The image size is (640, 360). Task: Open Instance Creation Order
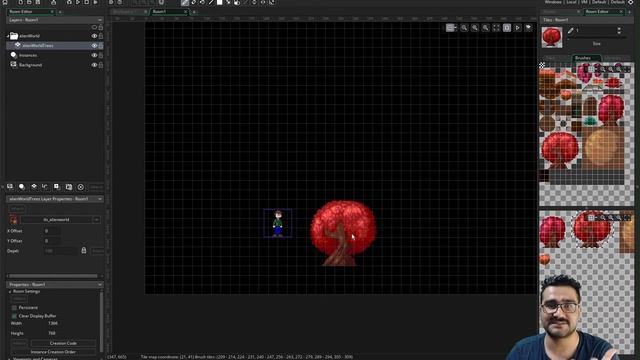pyautogui.click(x=53, y=352)
